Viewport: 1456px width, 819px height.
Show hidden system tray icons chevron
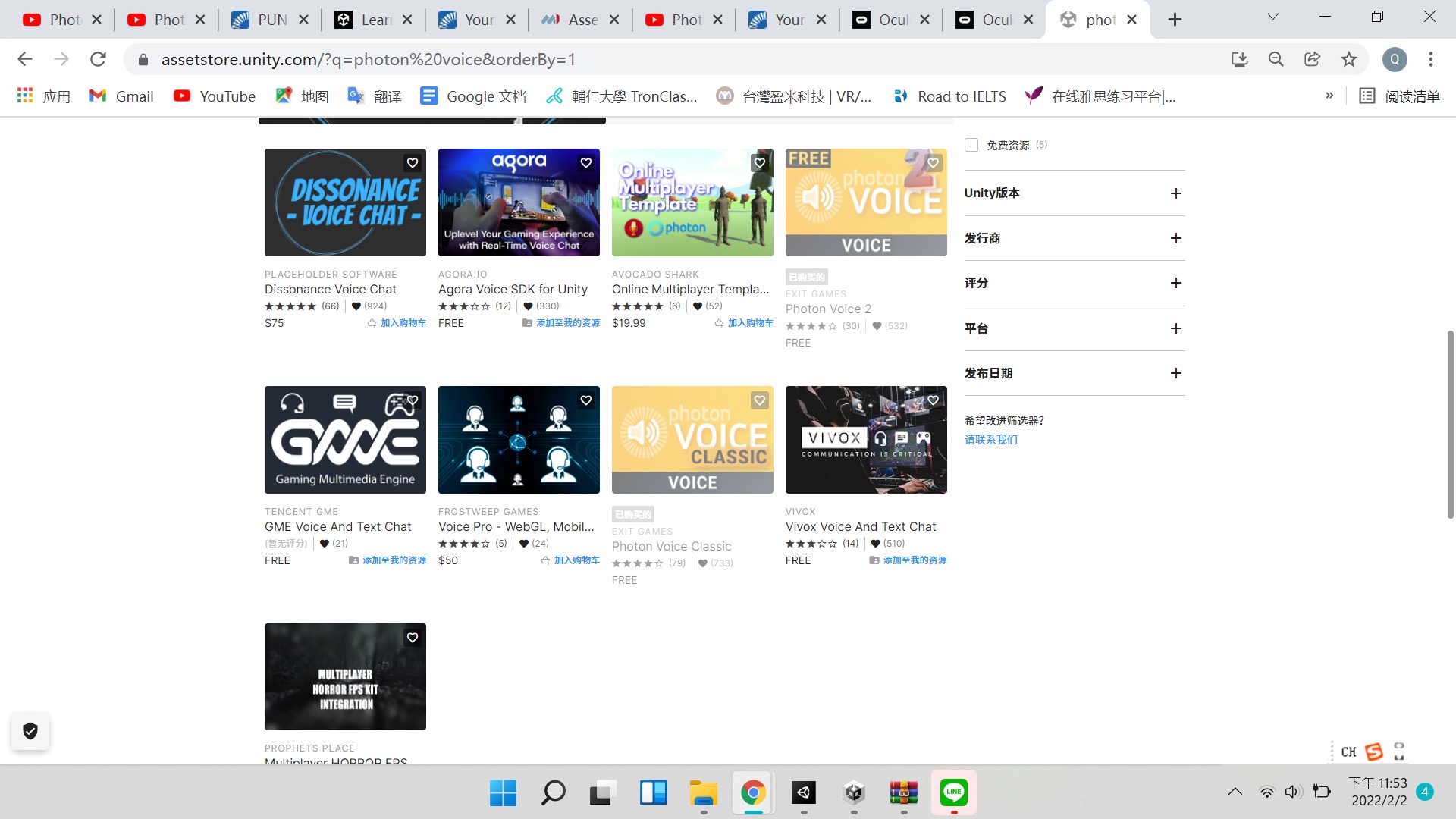(x=1235, y=792)
